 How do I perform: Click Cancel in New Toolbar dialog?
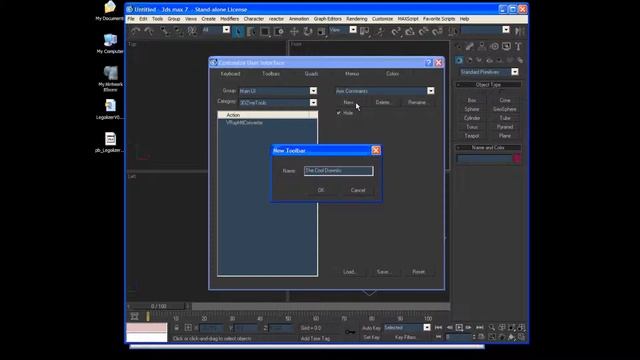click(358, 190)
